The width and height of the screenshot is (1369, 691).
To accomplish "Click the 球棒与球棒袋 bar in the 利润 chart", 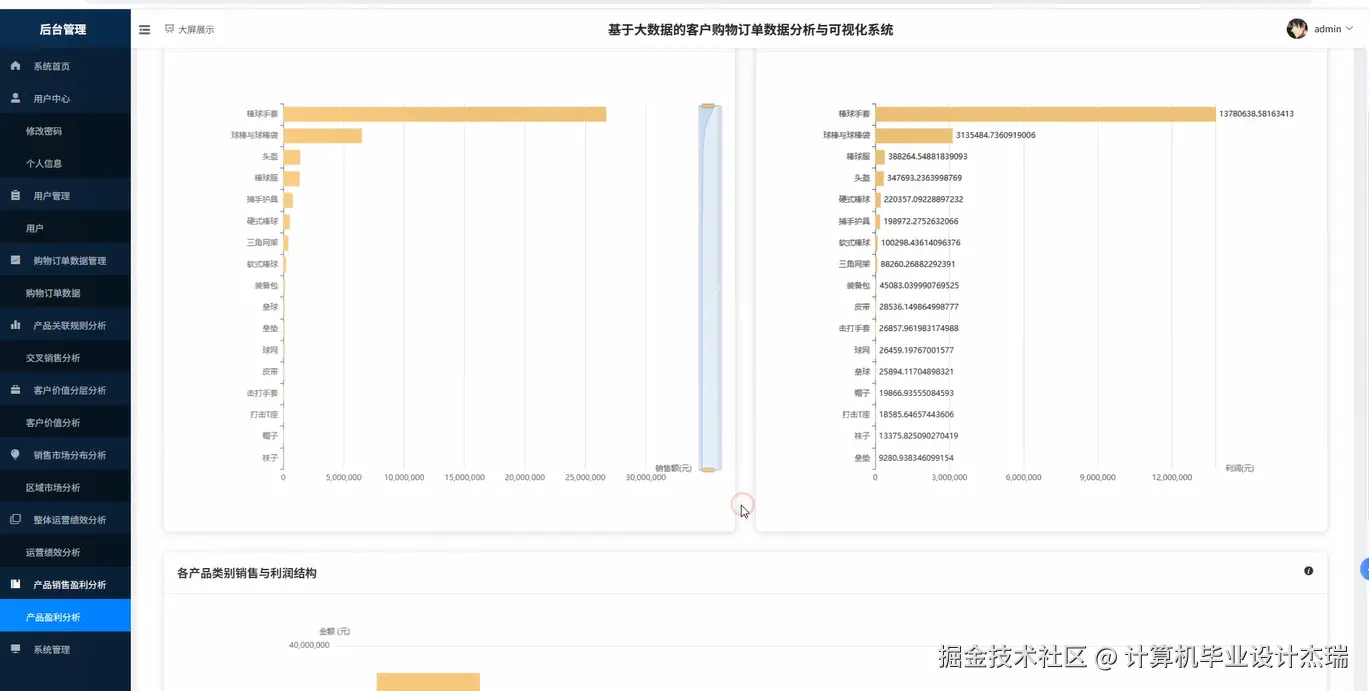I will [x=914, y=135].
